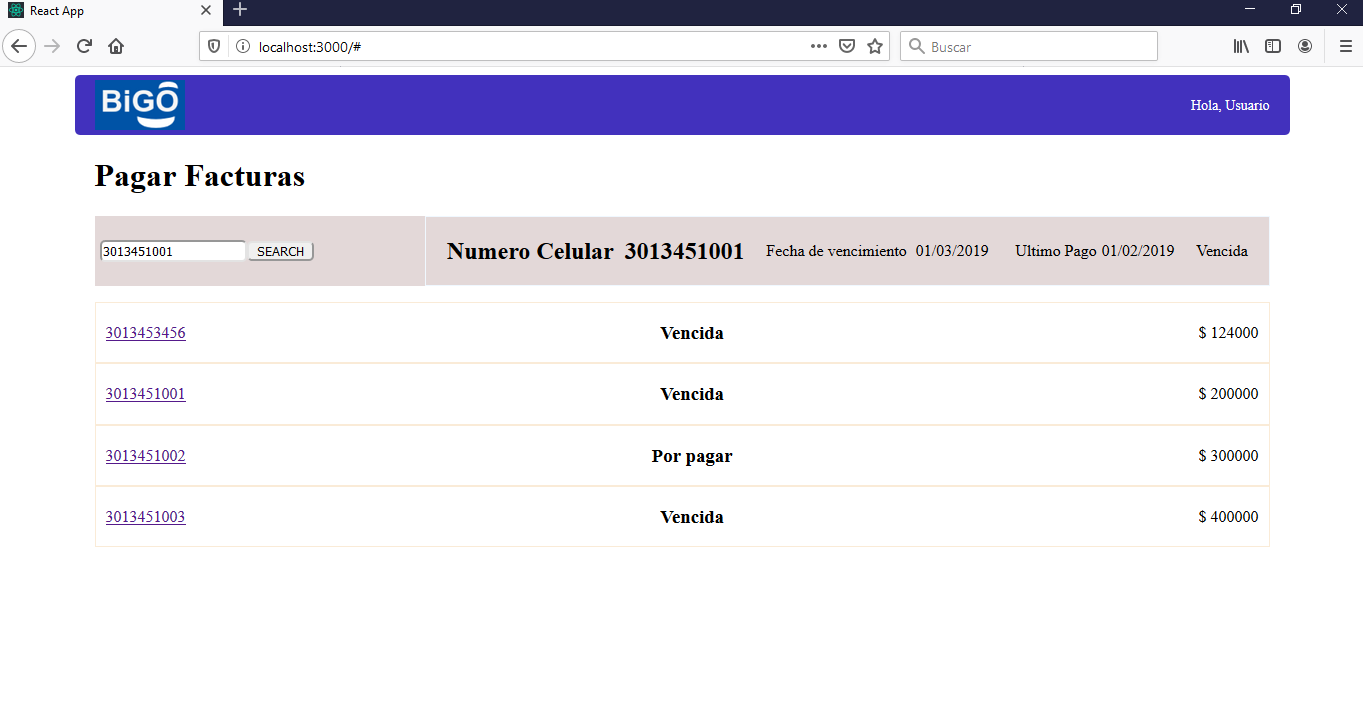
Task: Click the Vencida status in summary bar
Action: [x=1222, y=251]
